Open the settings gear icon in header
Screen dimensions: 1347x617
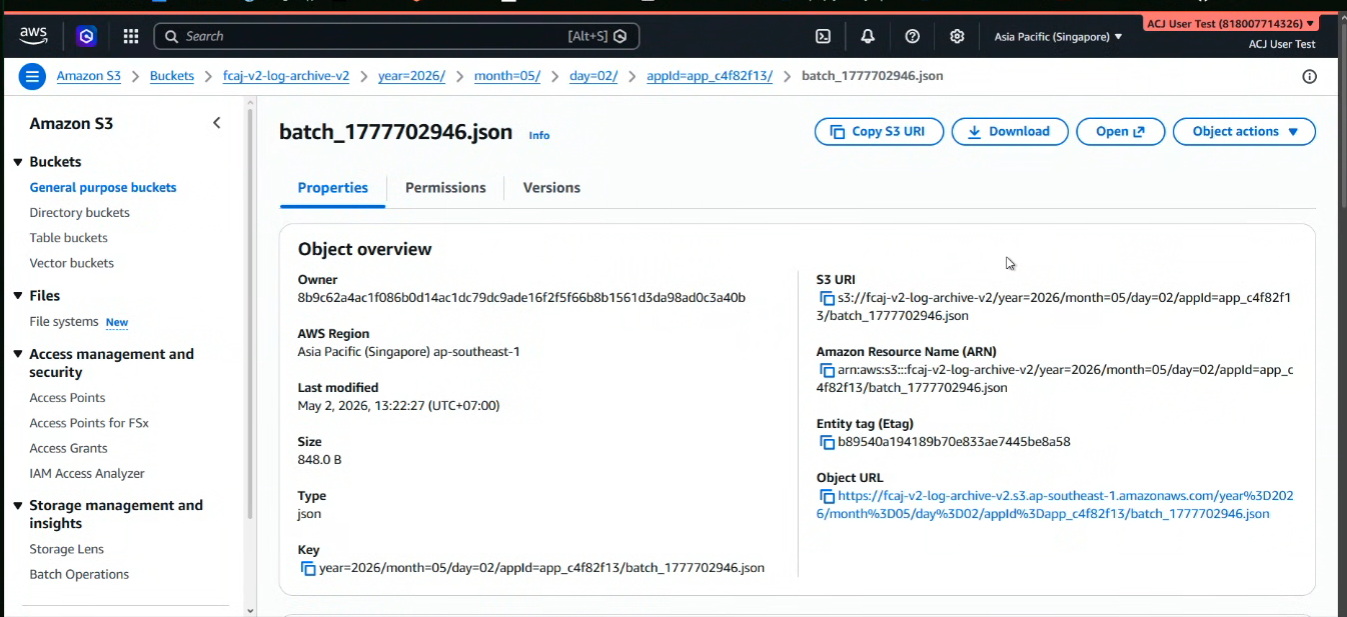[x=957, y=36]
